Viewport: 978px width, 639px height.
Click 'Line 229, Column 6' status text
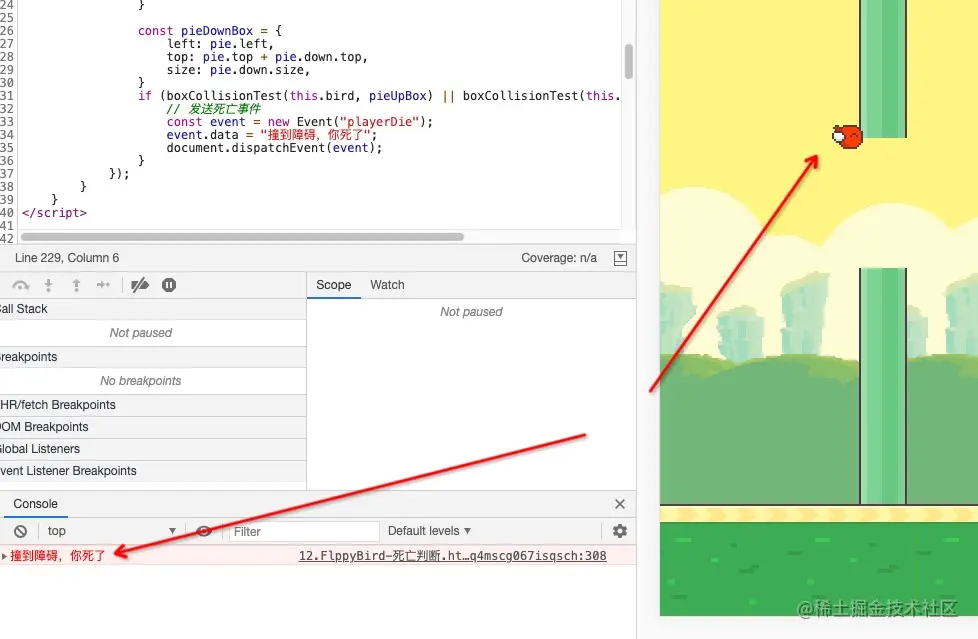(67, 258)
